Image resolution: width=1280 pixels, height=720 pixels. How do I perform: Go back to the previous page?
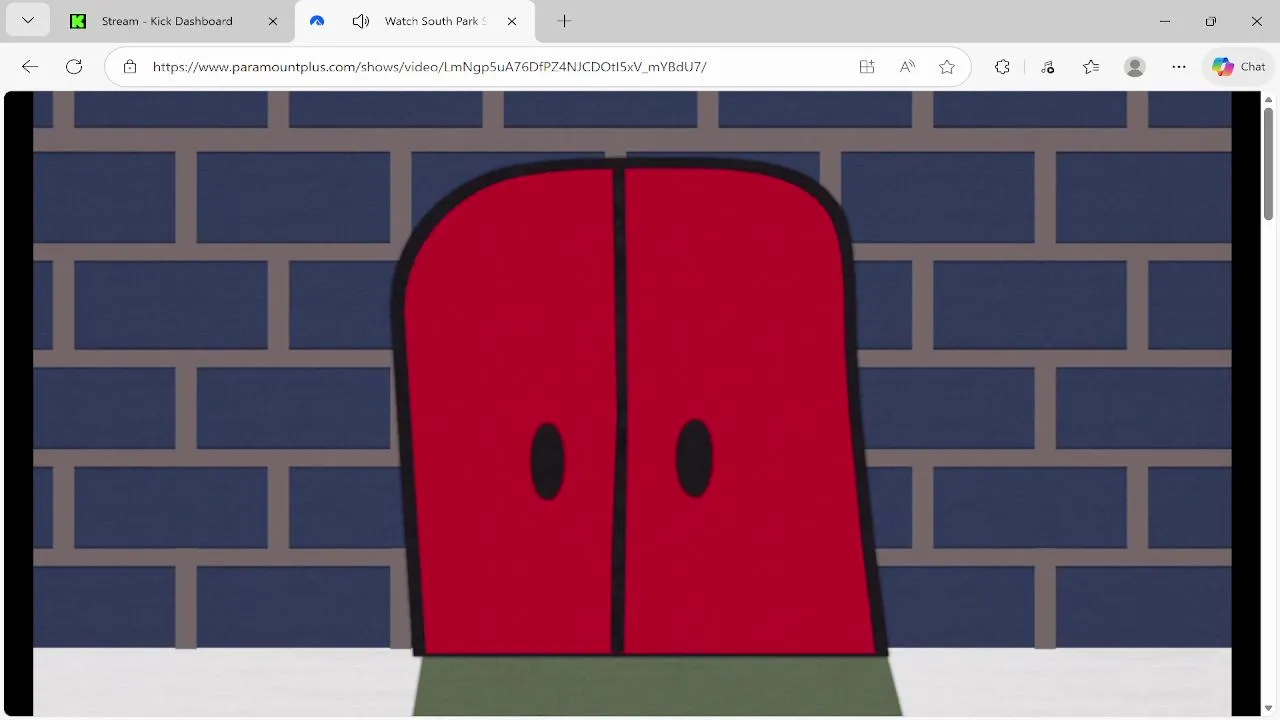[30, 67]
